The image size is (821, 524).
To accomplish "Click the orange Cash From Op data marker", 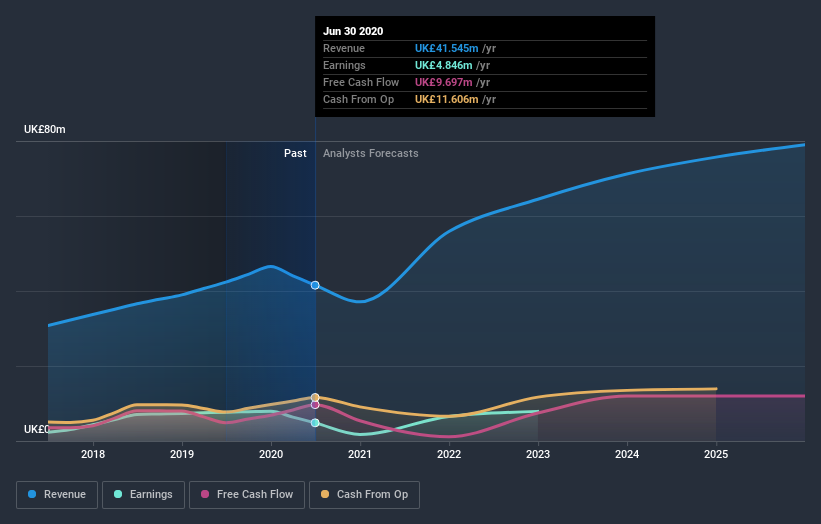I will [315, 397].
